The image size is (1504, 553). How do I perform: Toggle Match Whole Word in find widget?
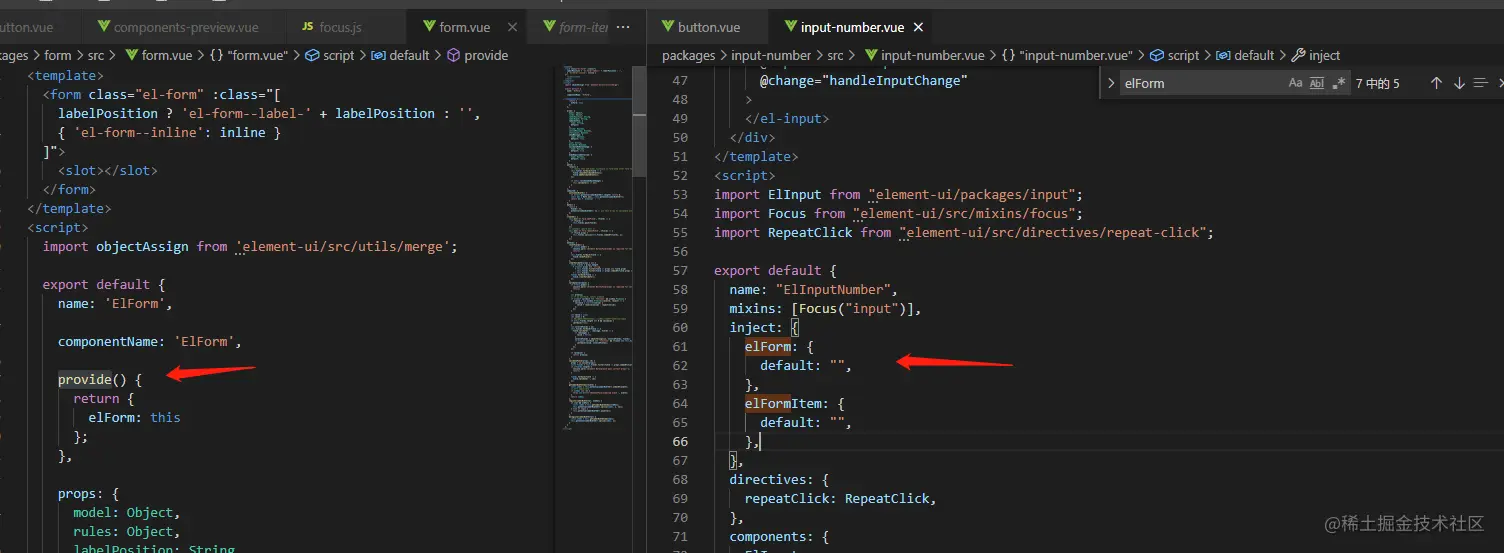point(1317,83)
